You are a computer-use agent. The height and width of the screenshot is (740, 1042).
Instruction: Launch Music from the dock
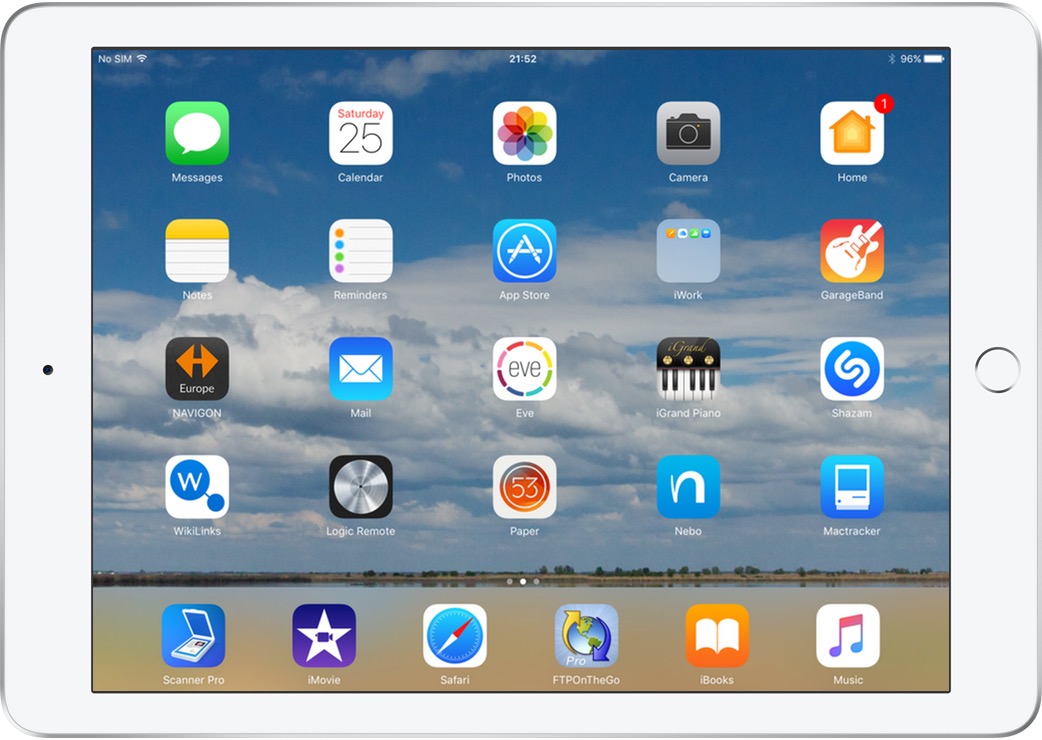[848, 636]
